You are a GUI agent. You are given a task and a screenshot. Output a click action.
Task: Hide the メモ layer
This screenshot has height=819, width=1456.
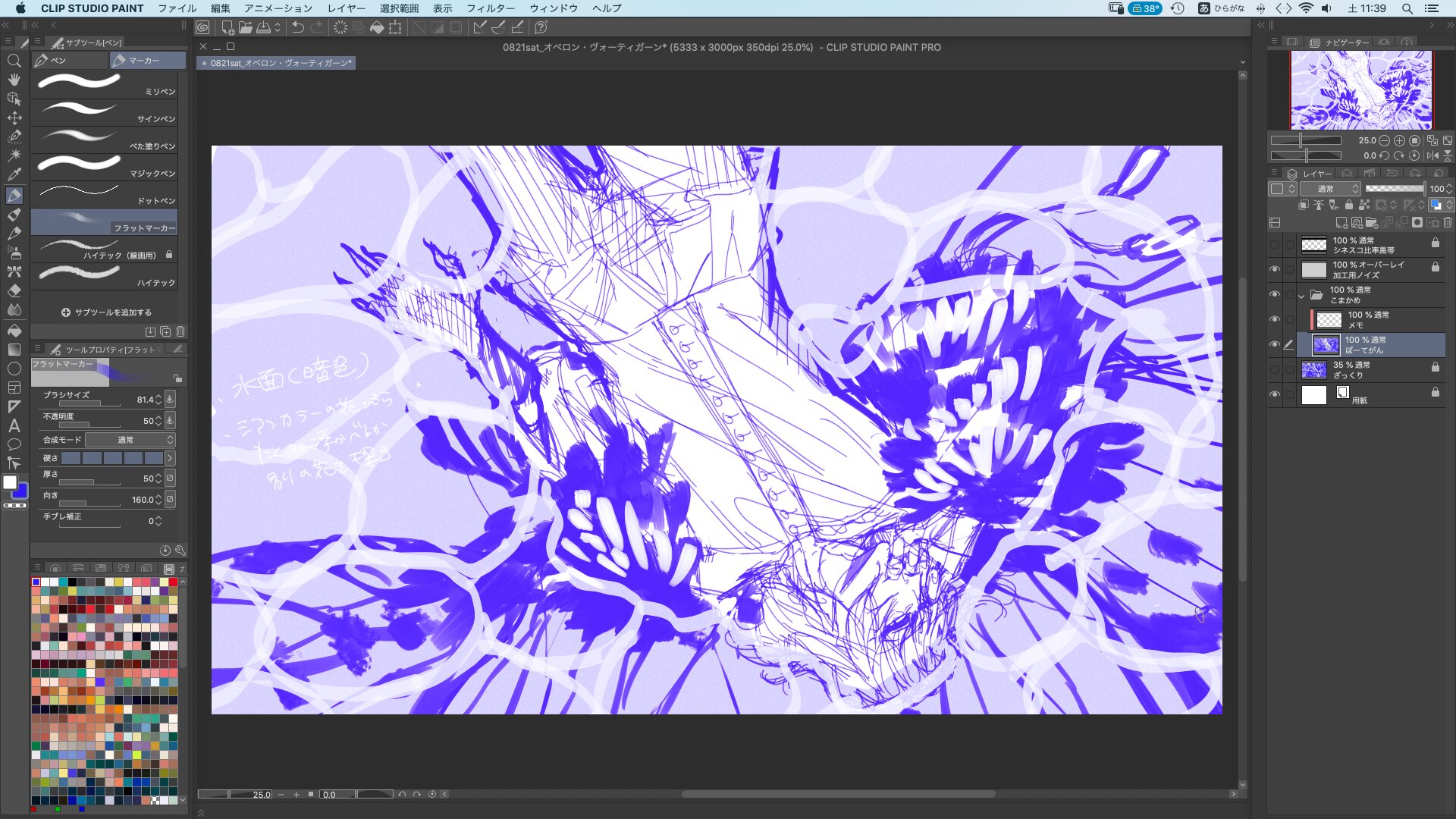click(x=1274, y=319)
